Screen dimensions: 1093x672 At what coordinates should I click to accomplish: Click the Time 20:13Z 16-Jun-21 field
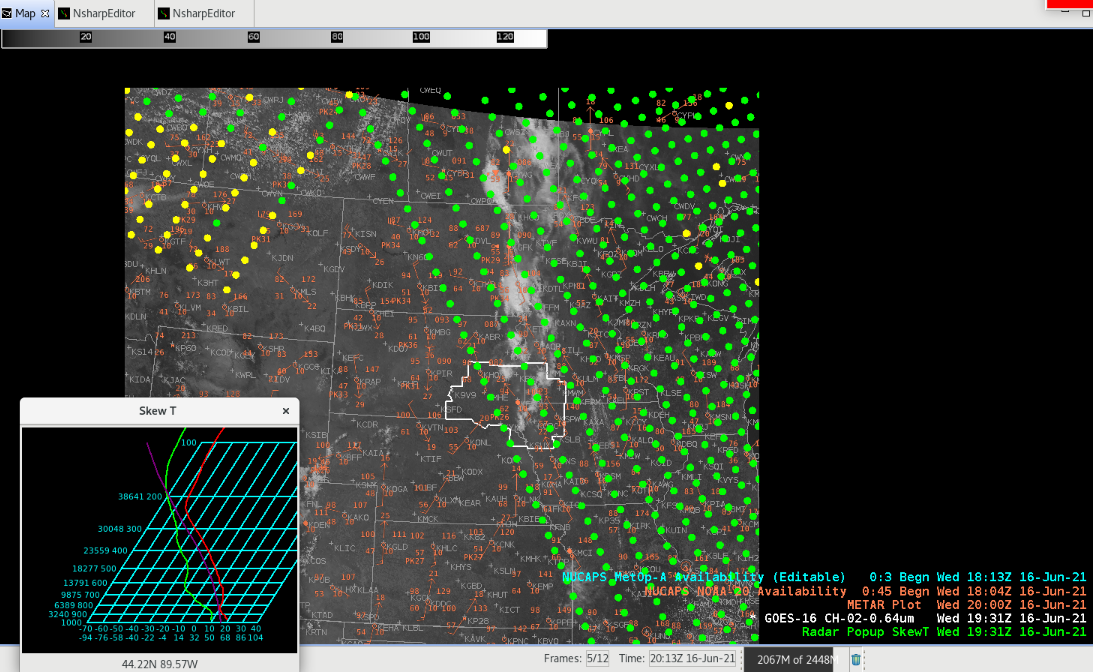pos(692,659)
